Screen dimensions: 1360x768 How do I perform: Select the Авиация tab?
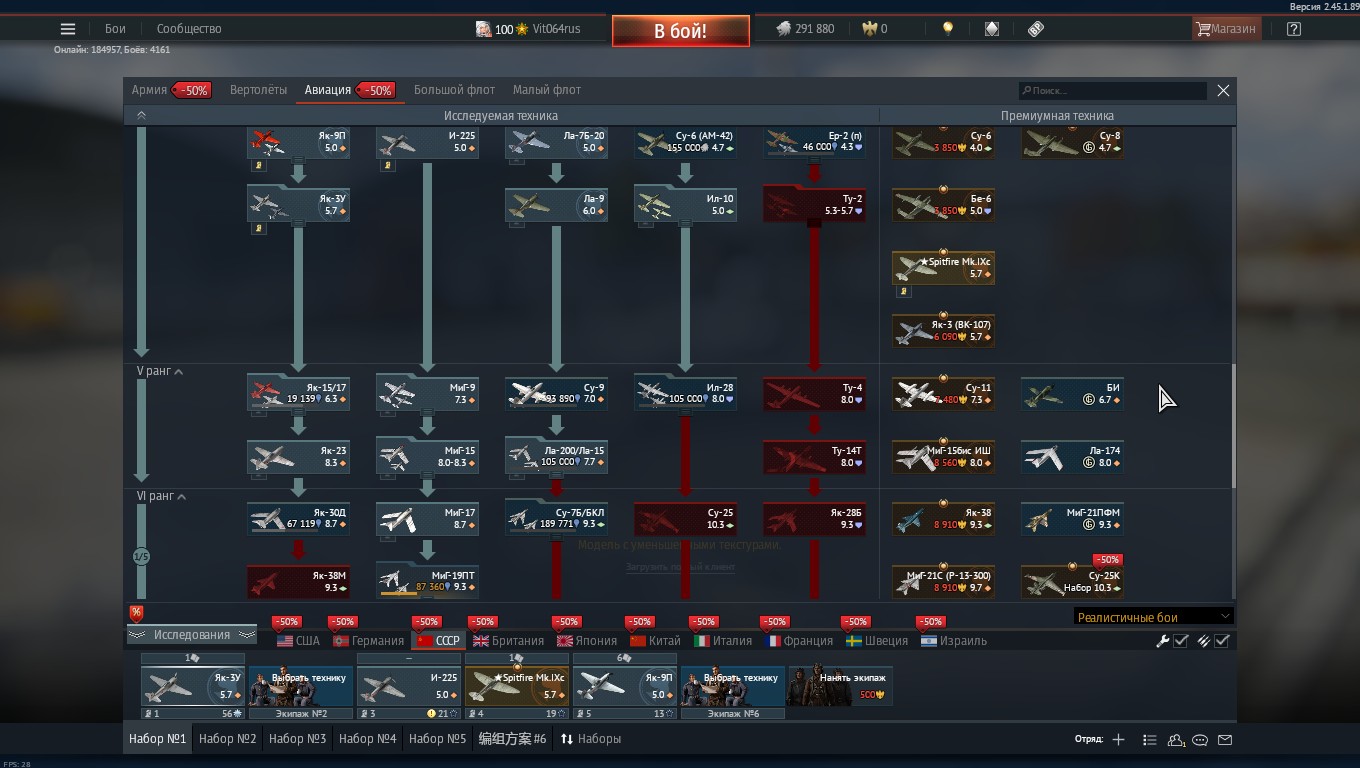point(328,90)
